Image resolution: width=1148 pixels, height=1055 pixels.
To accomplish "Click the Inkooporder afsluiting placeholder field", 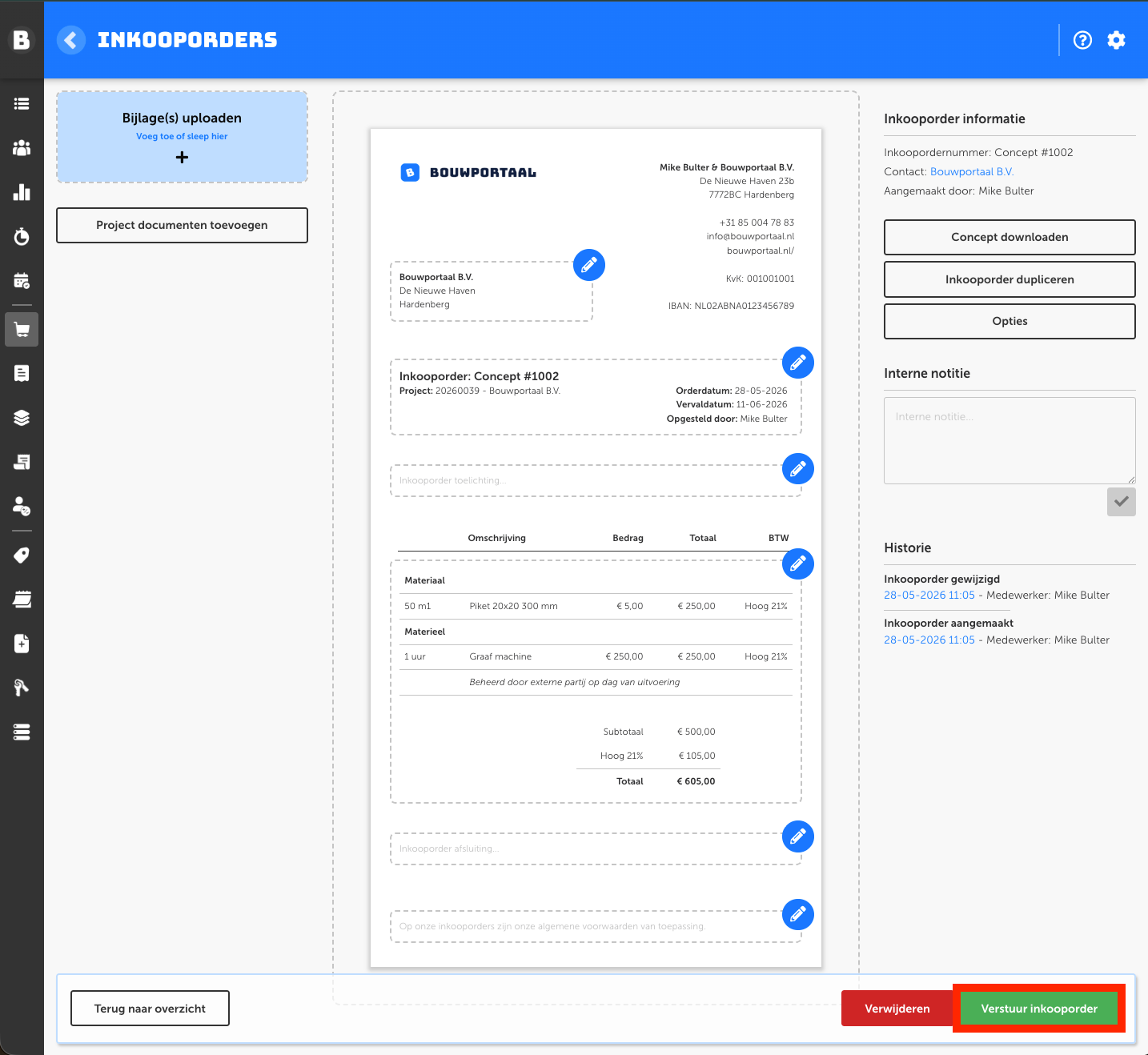I will [x=596, y=848].
